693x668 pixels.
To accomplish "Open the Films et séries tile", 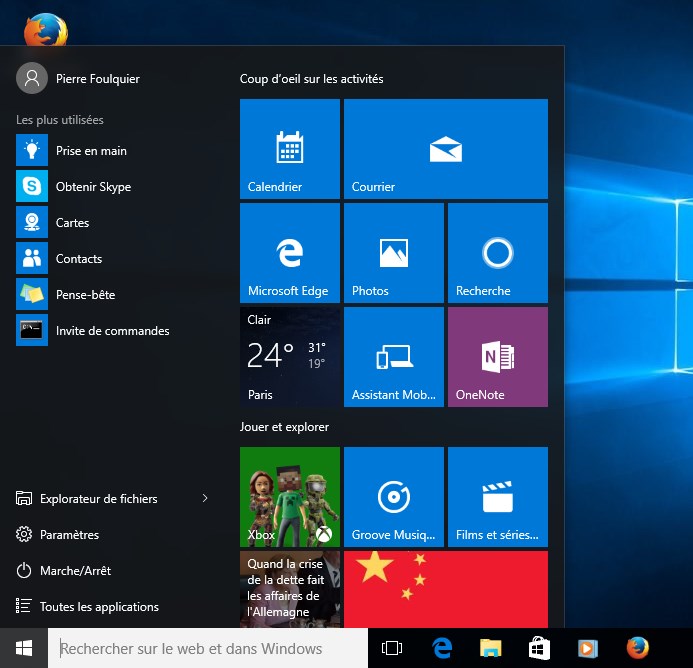I will coord(498,497).
